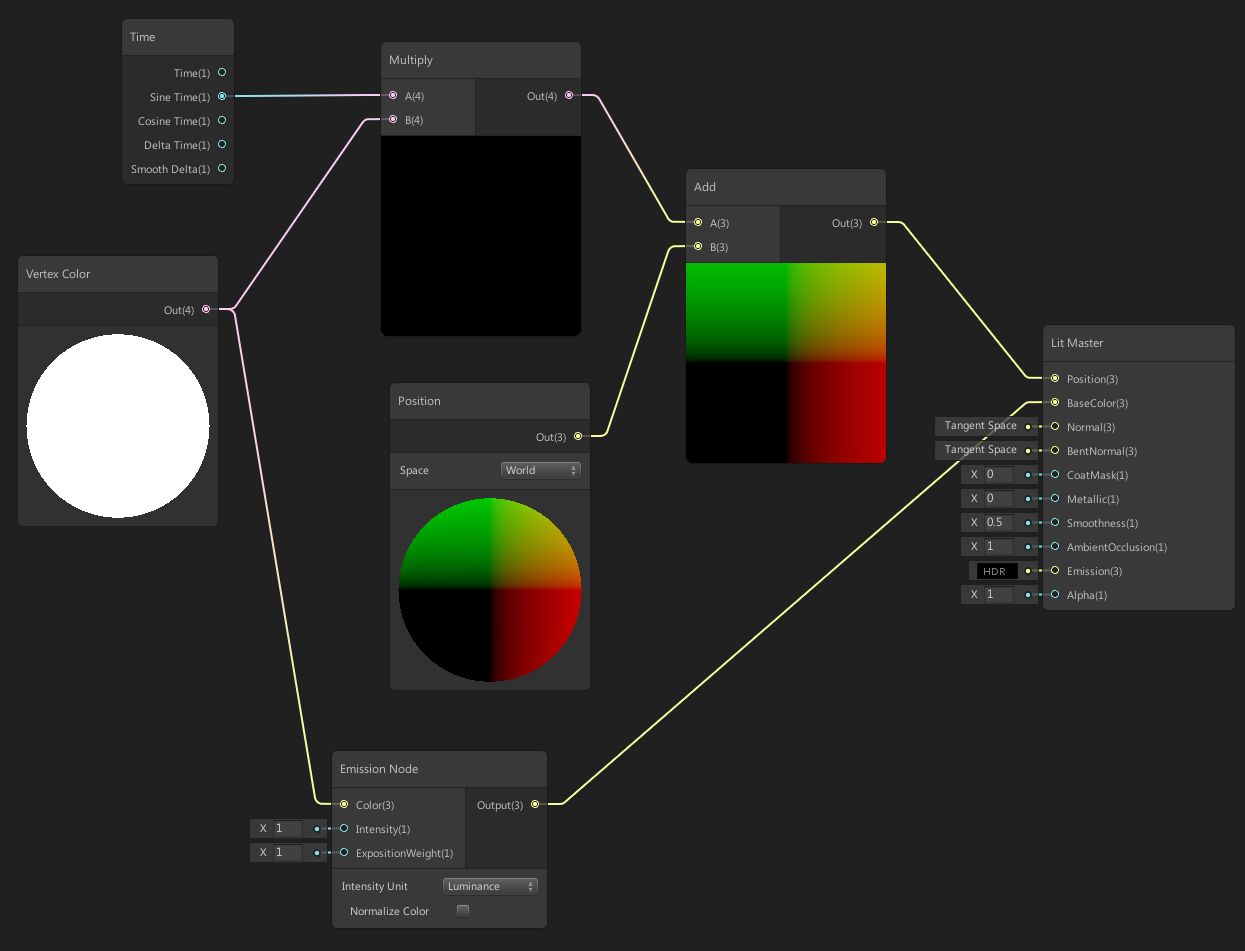Screen dimensions: 1245x951
Task: Click the HDR color field for Emission
Action: [994, 571]
